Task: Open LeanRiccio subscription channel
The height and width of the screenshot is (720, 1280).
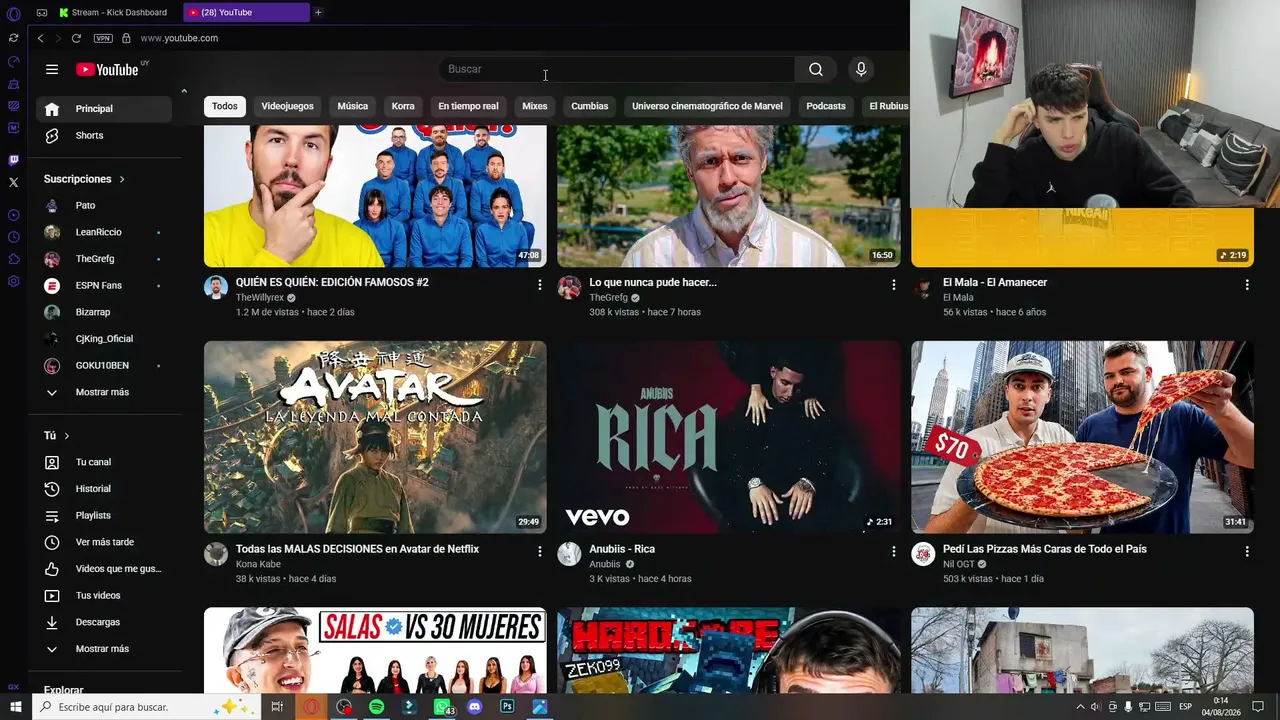Action: (x=104, y=232)
